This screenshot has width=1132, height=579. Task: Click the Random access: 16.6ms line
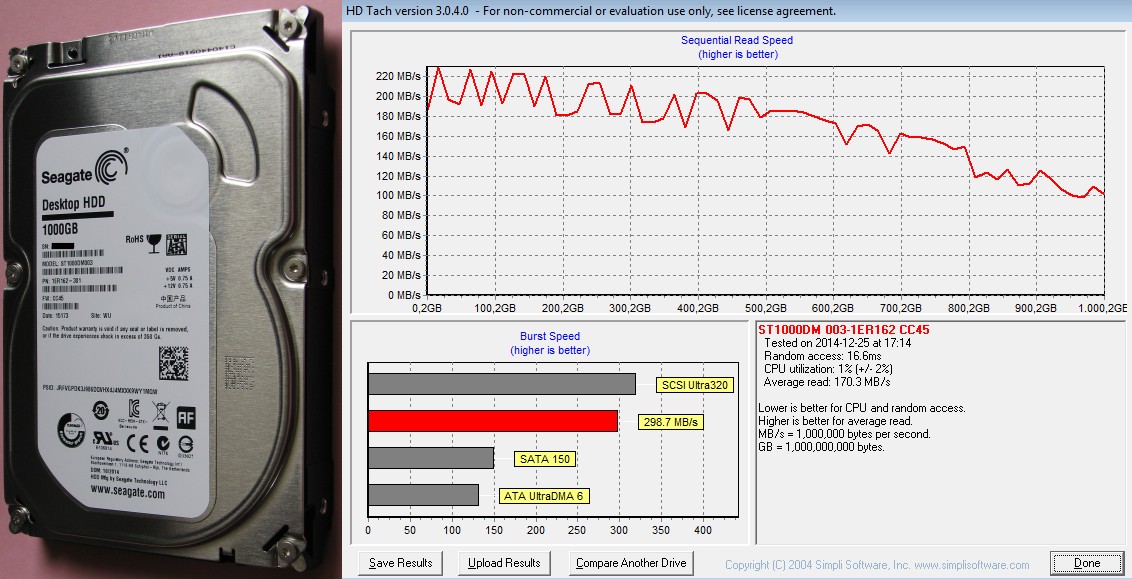(x=822, y=356)
